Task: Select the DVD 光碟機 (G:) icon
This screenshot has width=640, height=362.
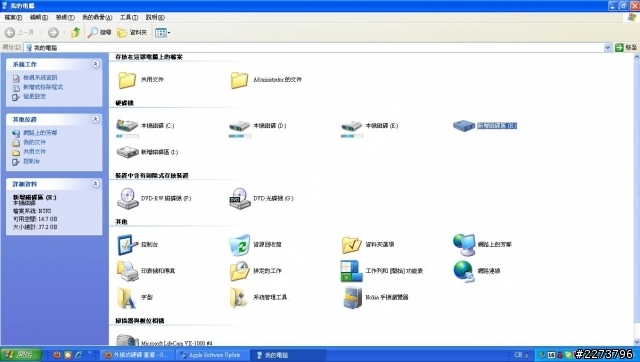Action: pos(240,198)
